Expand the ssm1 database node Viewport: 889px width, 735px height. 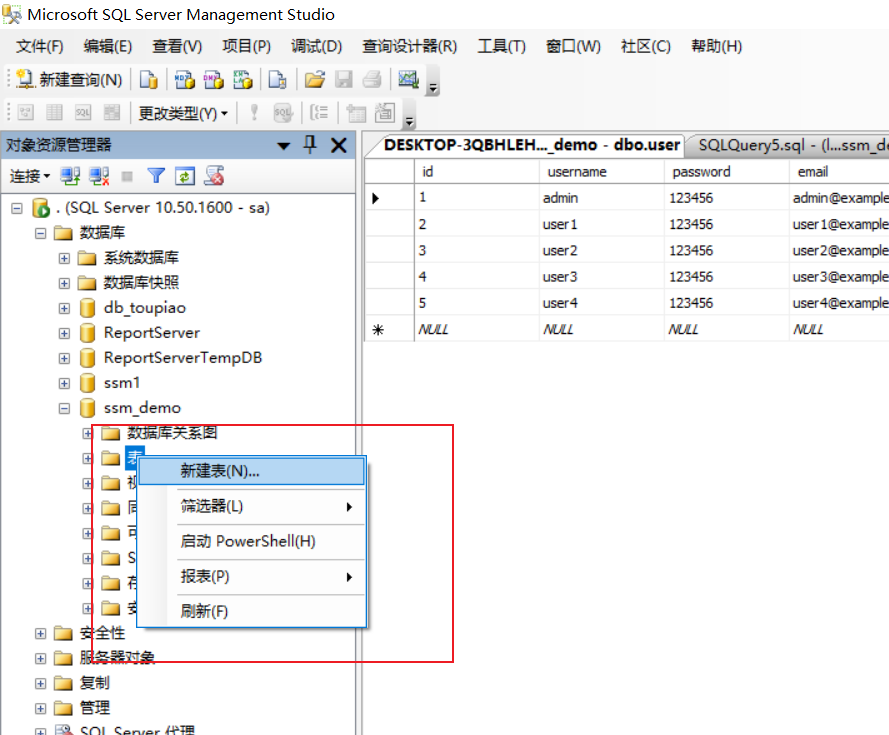coord(64,383)
